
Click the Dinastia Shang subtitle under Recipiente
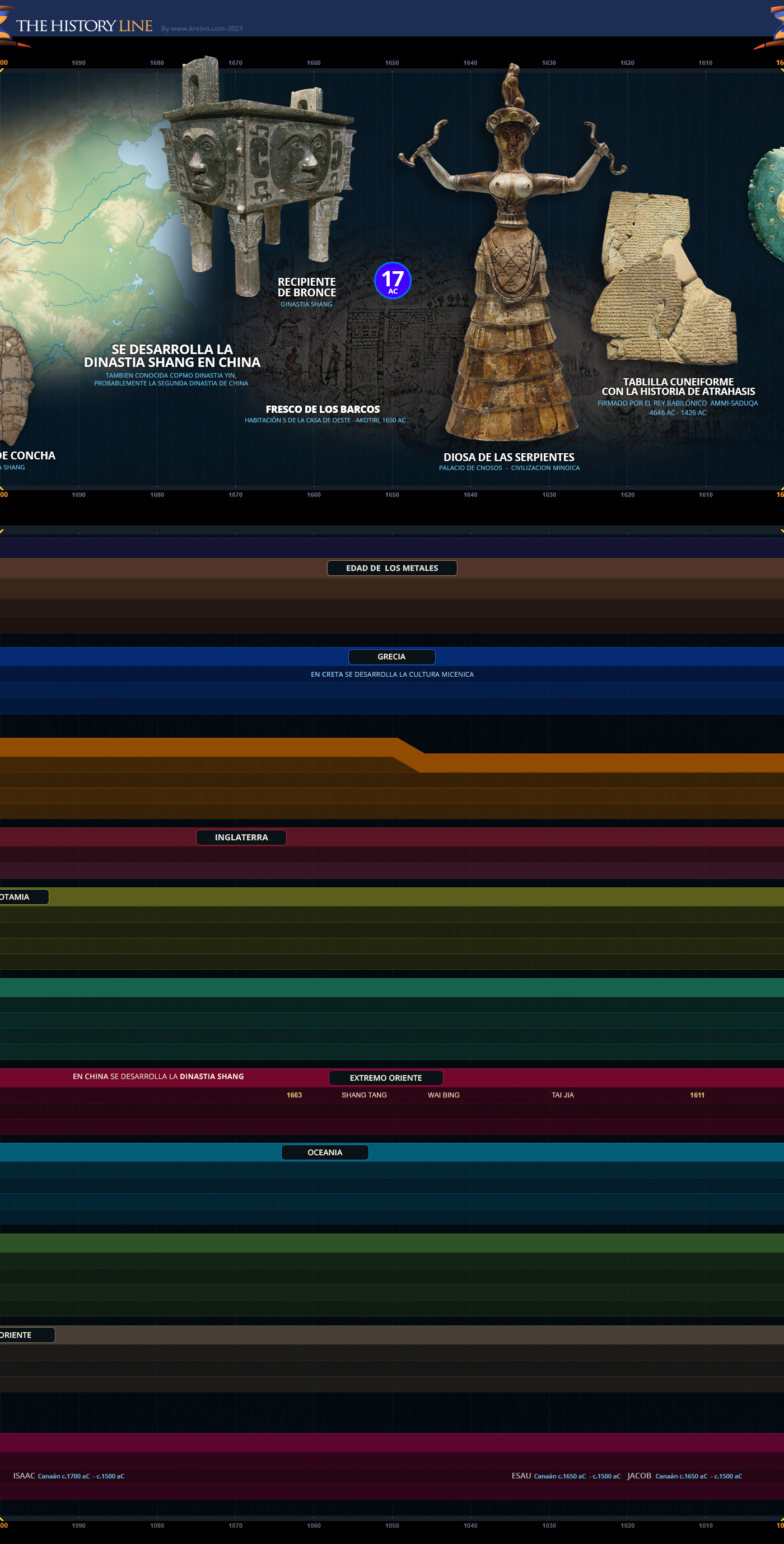tap(307, 304)
